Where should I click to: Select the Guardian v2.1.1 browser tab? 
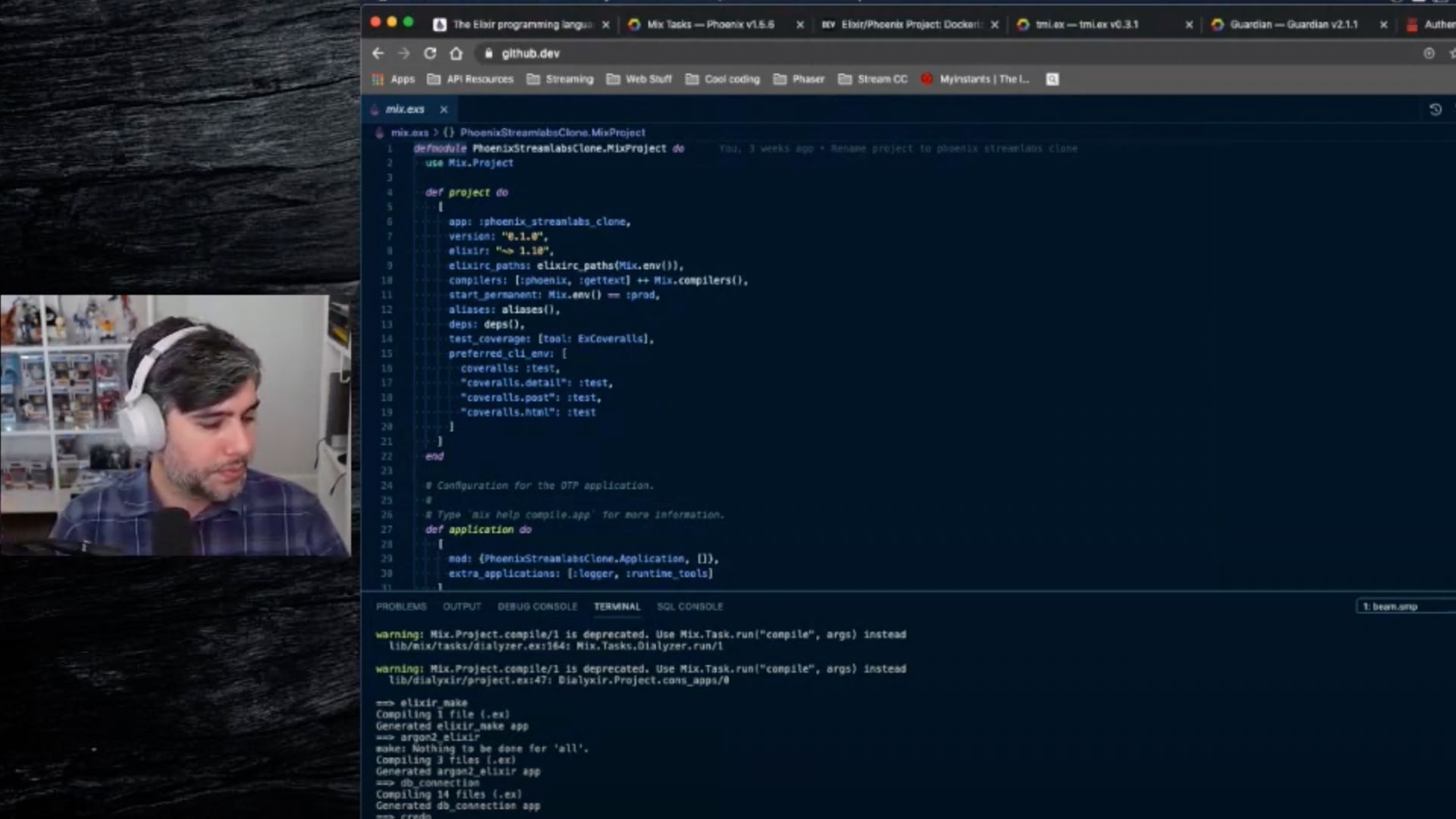click(1293, 24)
